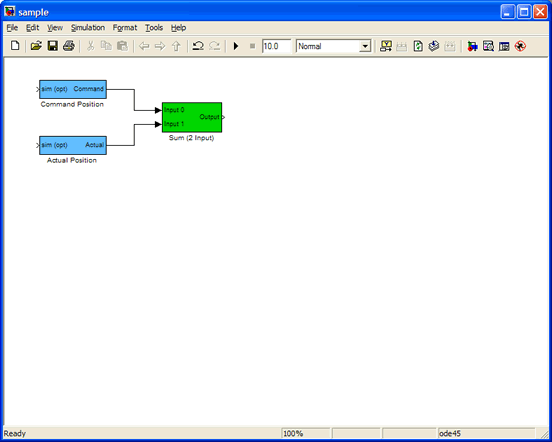552x442 pixels.
Task: Select the green Sum (2 Input) block
Action: (192, 118)
